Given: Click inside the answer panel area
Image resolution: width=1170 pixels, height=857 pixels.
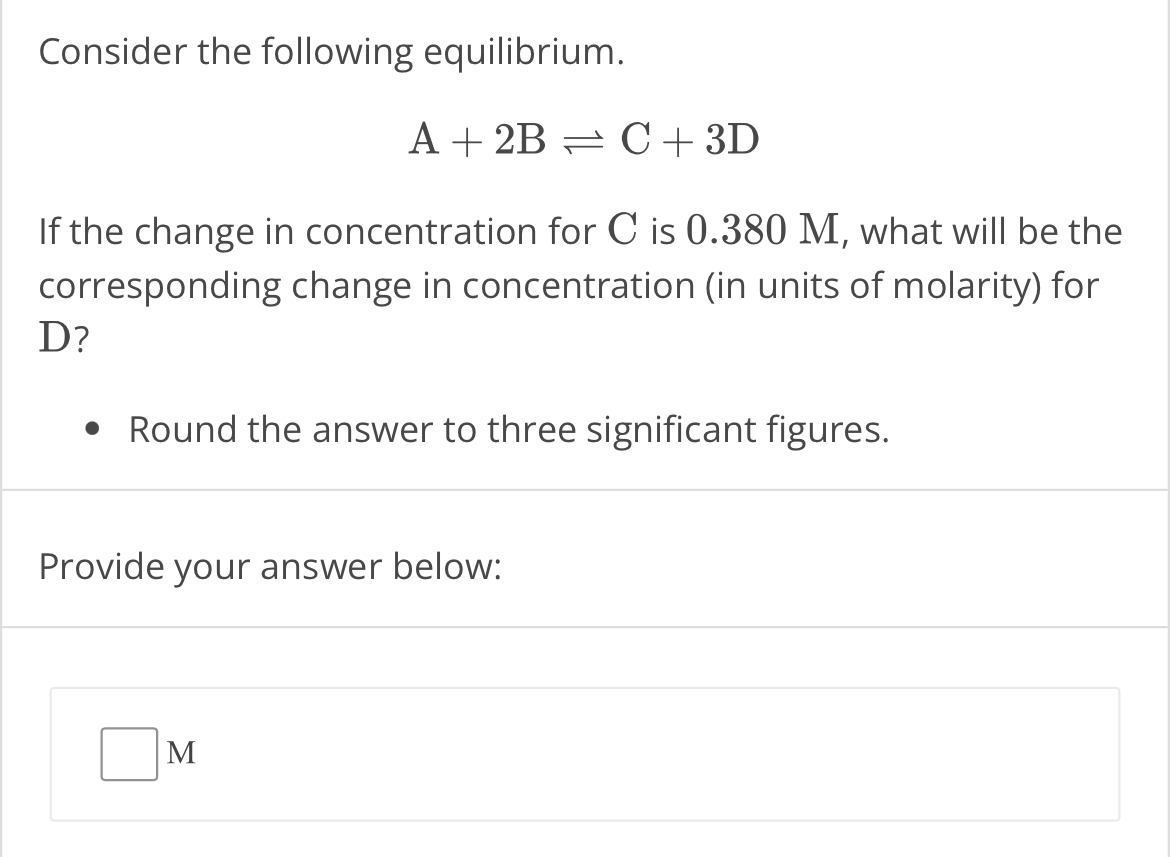Looking at the screenshot, I should tap(585, 753).
